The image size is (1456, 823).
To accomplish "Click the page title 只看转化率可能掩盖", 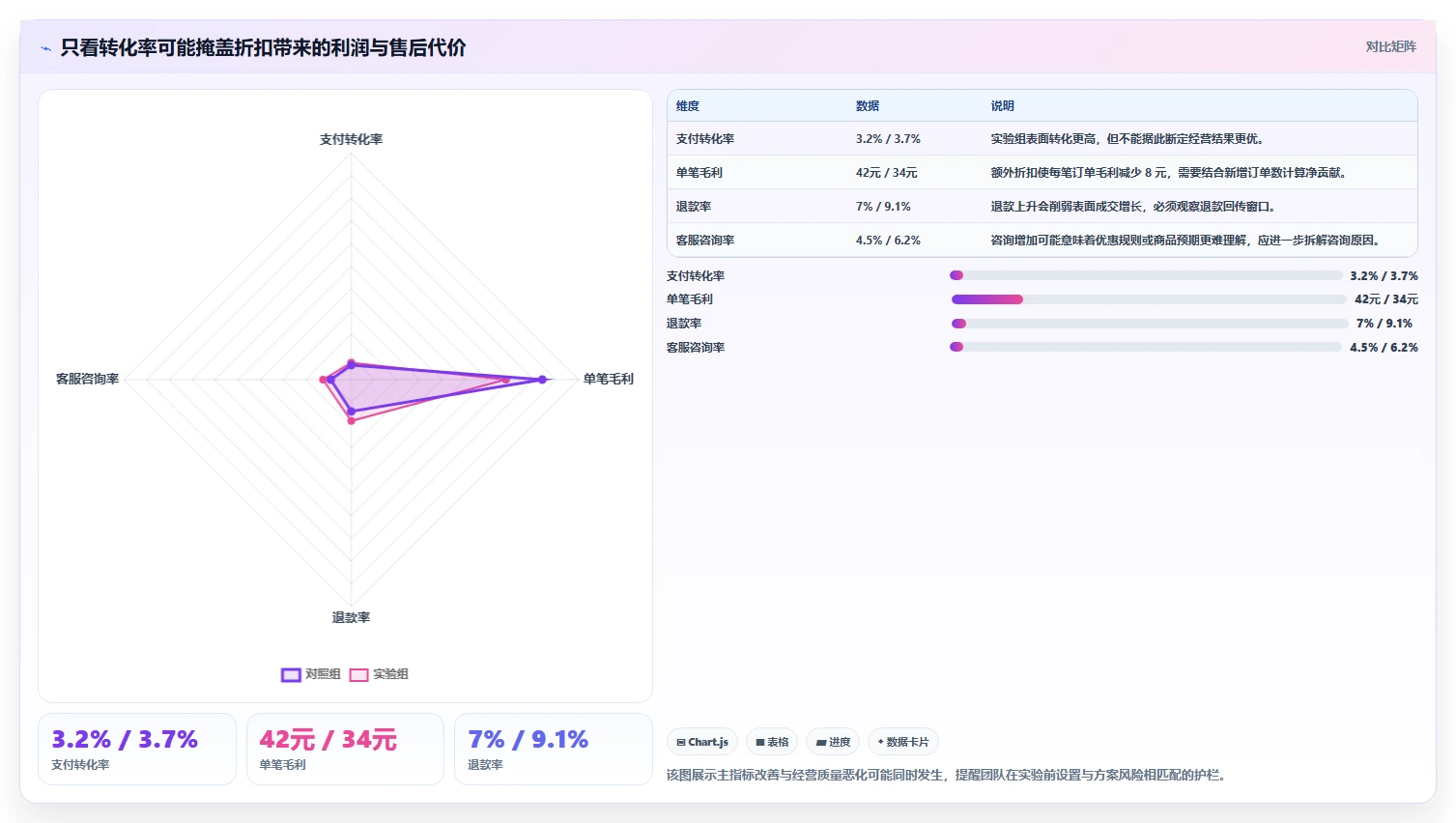I will [263, 48].
